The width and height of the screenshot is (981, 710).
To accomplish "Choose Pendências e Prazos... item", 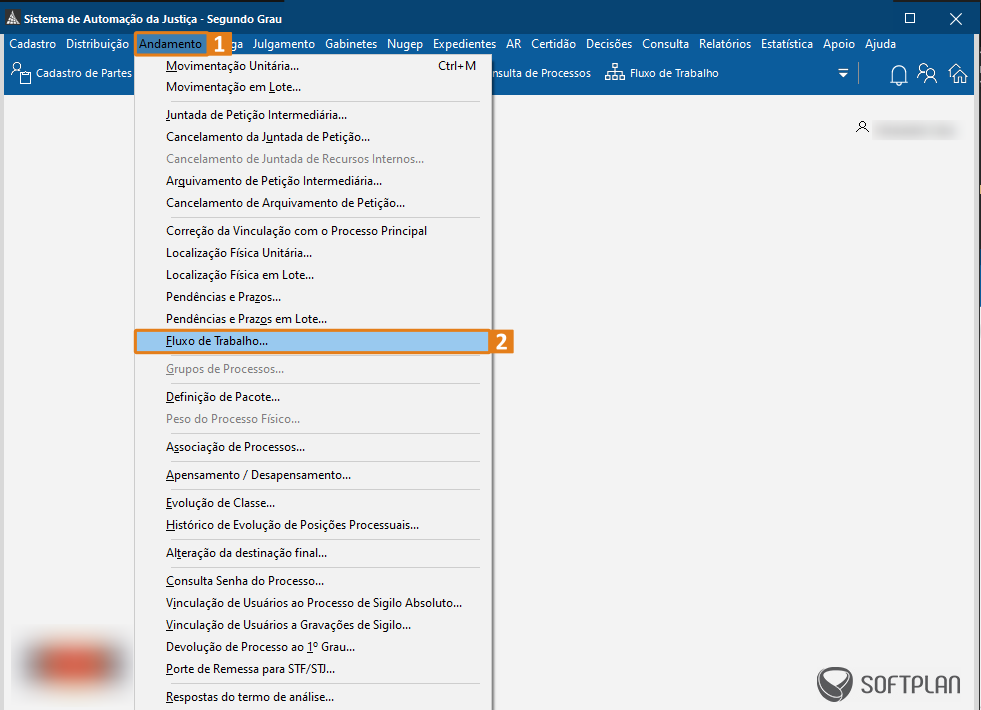I will pyautogui.click(x=313, y=297).
